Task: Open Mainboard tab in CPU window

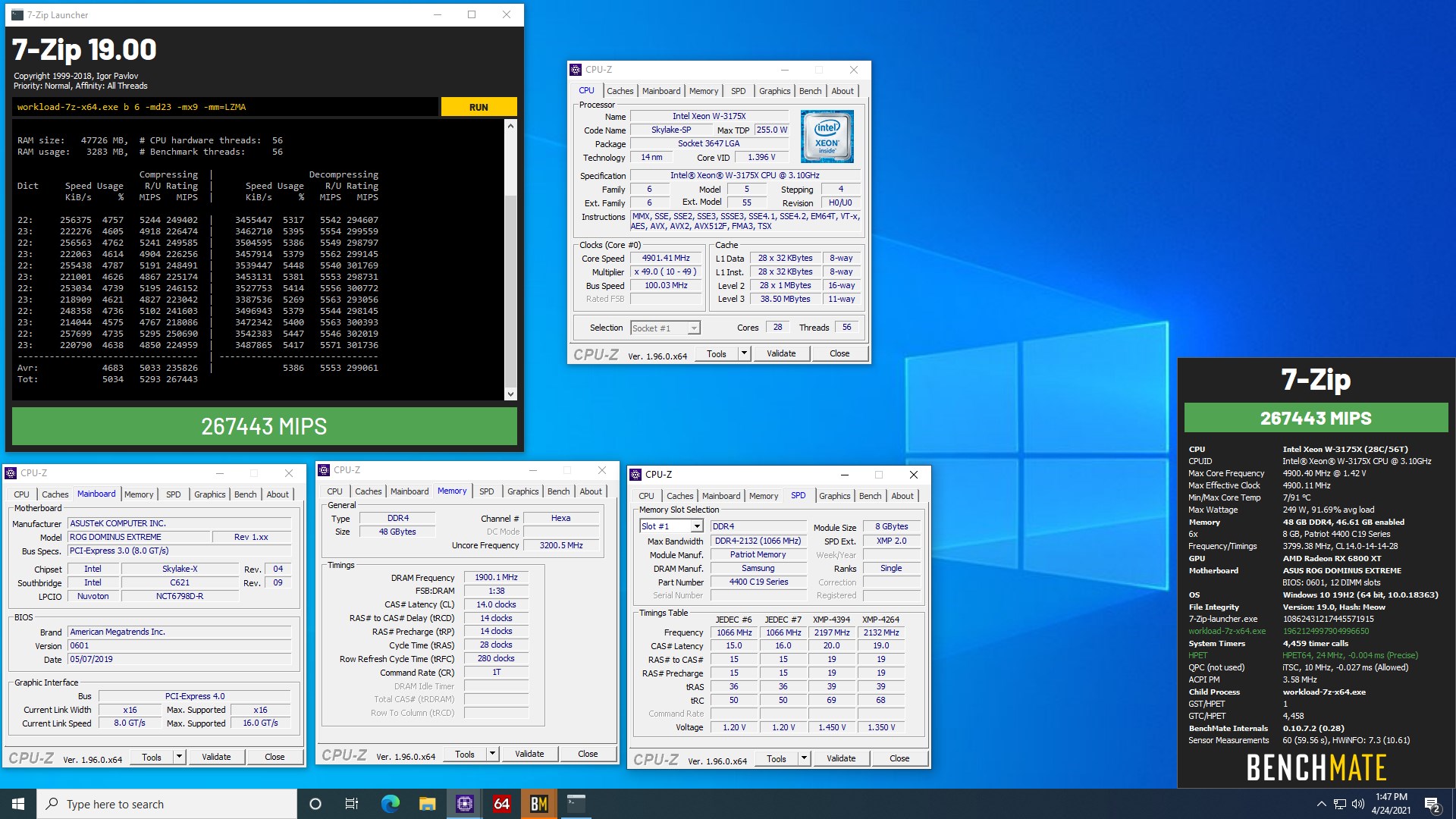Action: [x=661, y=91]
